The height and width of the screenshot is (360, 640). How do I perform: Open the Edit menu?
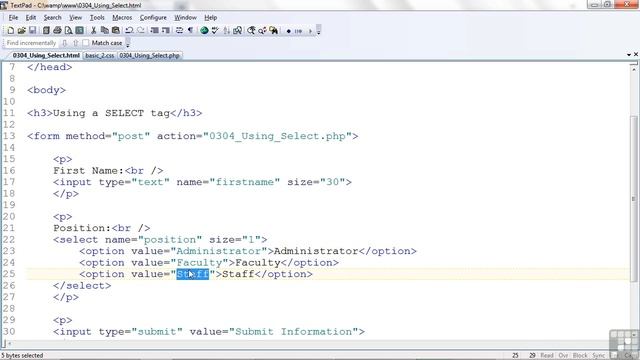31,18
